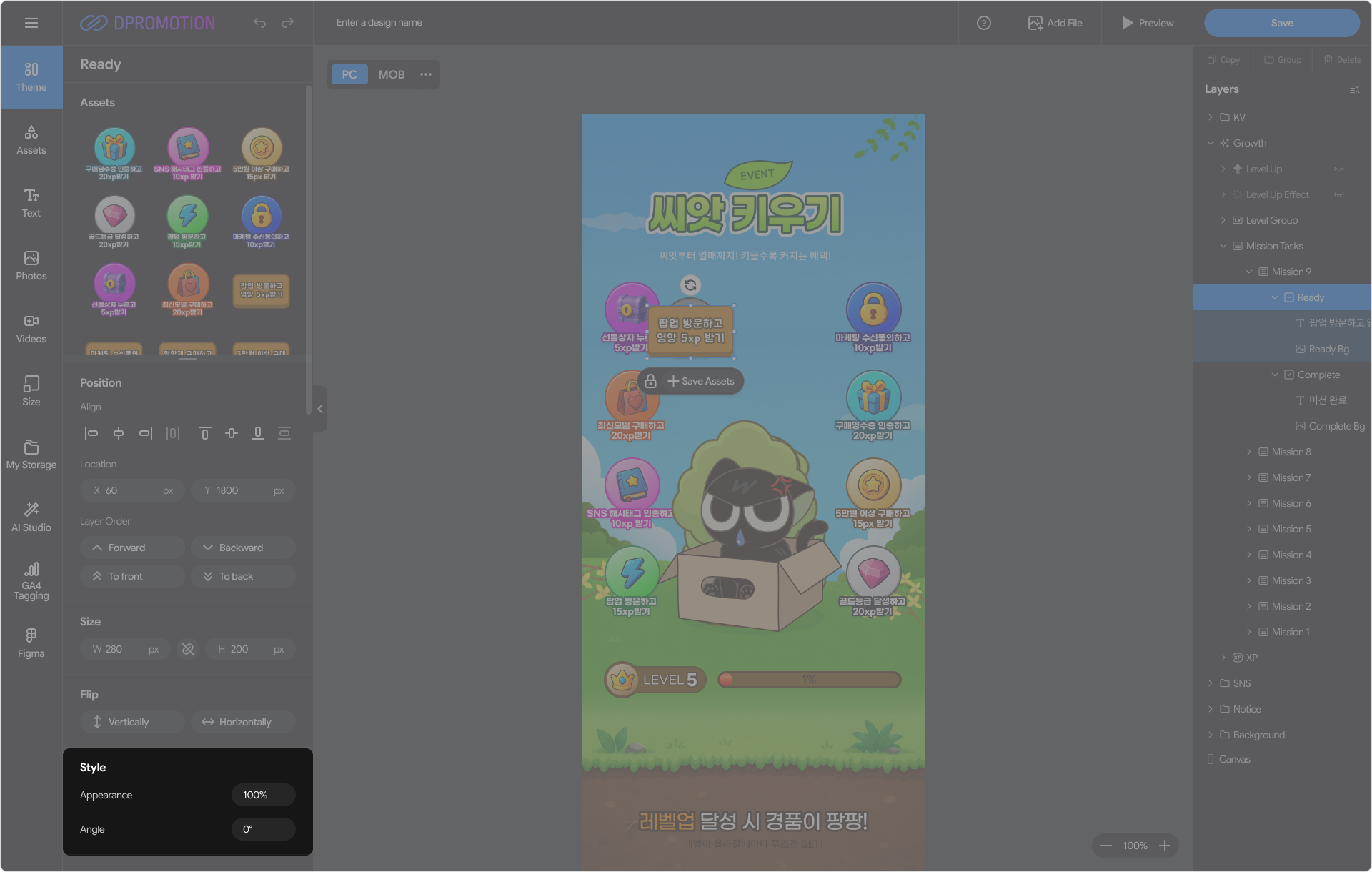Undo the last action

259,23
